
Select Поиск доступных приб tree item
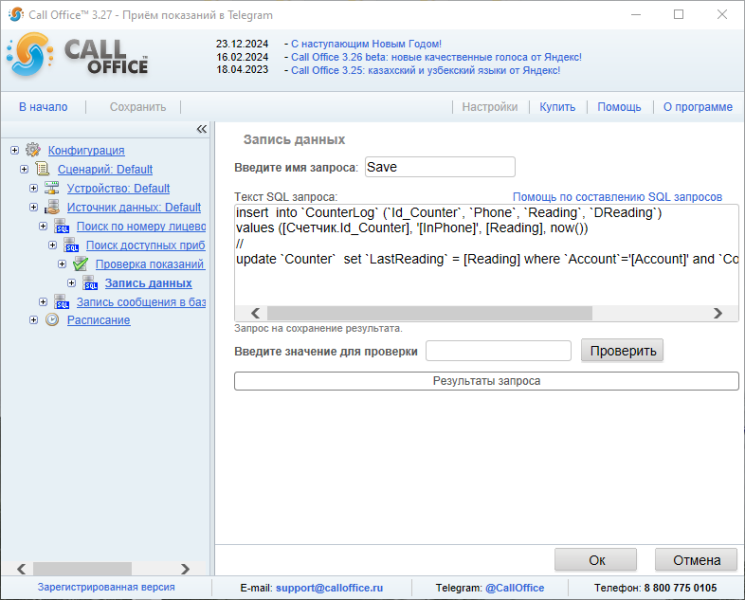point(146,245)
